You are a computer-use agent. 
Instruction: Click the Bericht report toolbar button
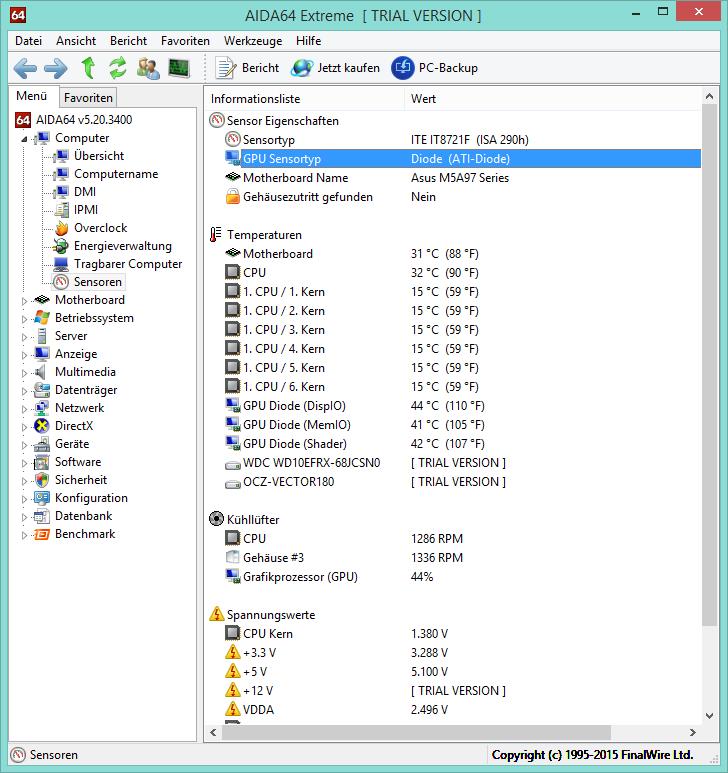pyautogui.click(x=247, y=68)
